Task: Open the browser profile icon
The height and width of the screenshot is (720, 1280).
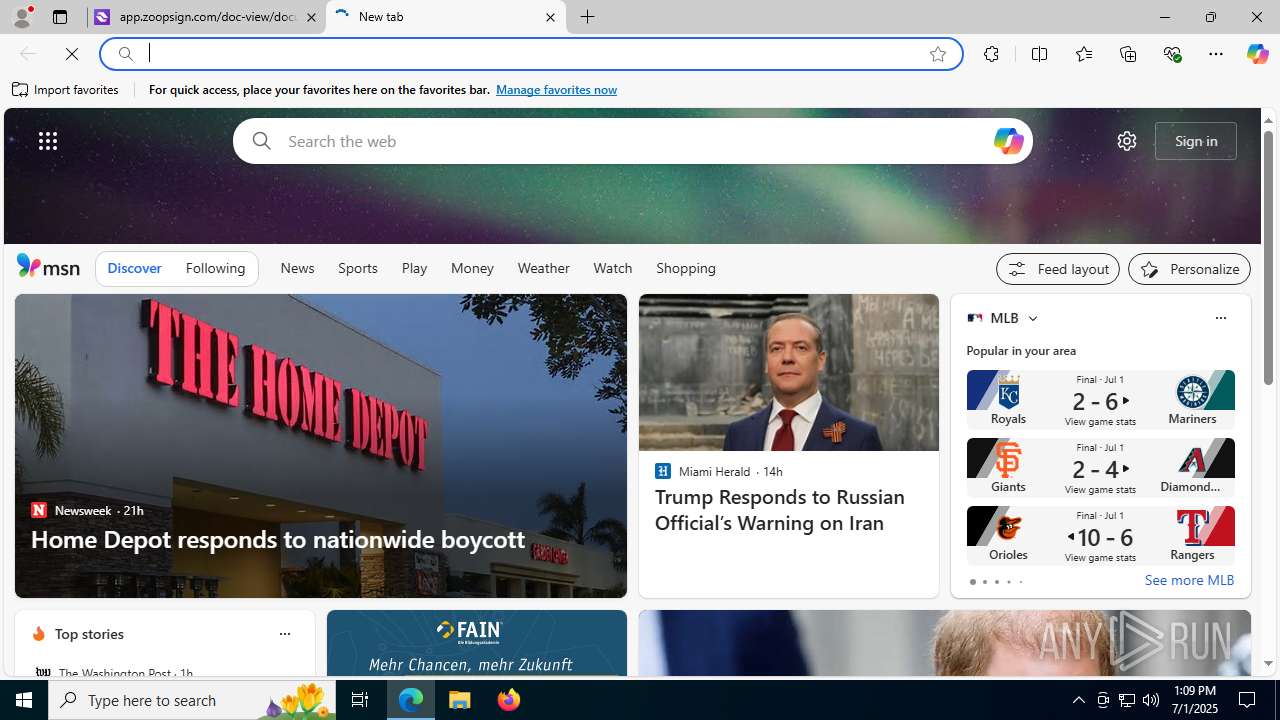Action: (x=22, y=17)
